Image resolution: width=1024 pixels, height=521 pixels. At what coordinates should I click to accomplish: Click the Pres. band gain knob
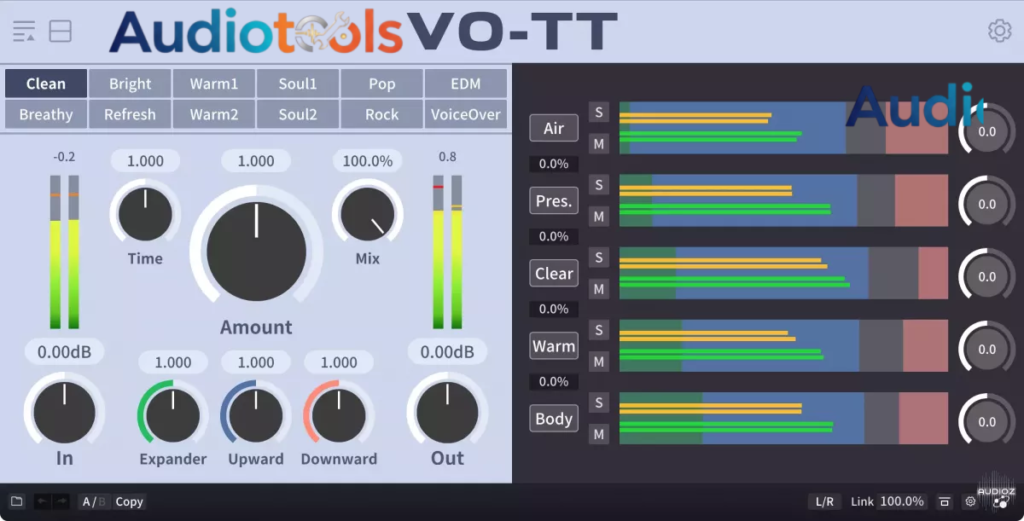click(987, 204)
